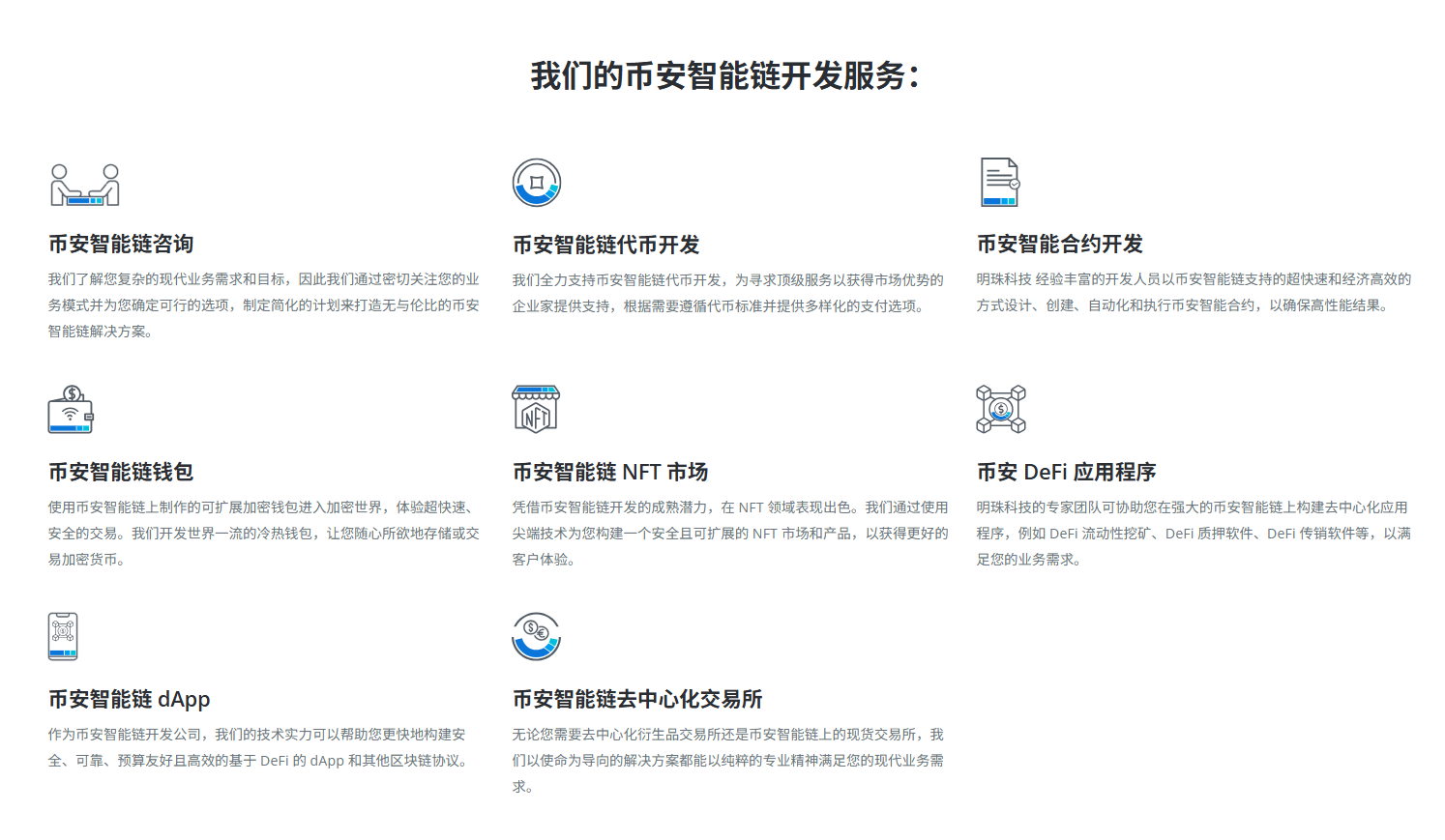This screenshot has height=840, width=1445.
Task: Click the 币安智能链 dApp heading
Action: 130,699
